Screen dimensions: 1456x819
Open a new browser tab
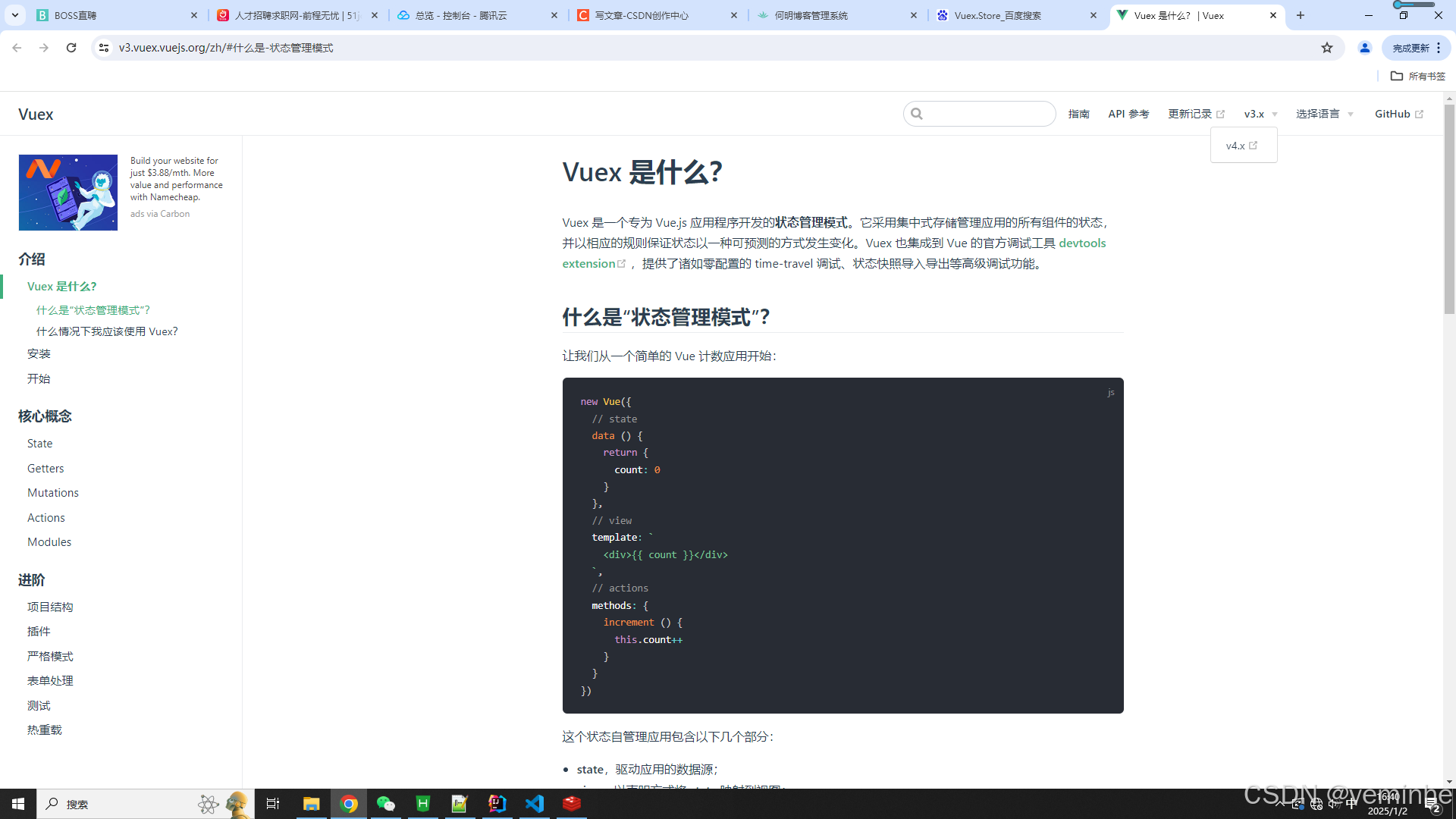tap(1301, 15)
